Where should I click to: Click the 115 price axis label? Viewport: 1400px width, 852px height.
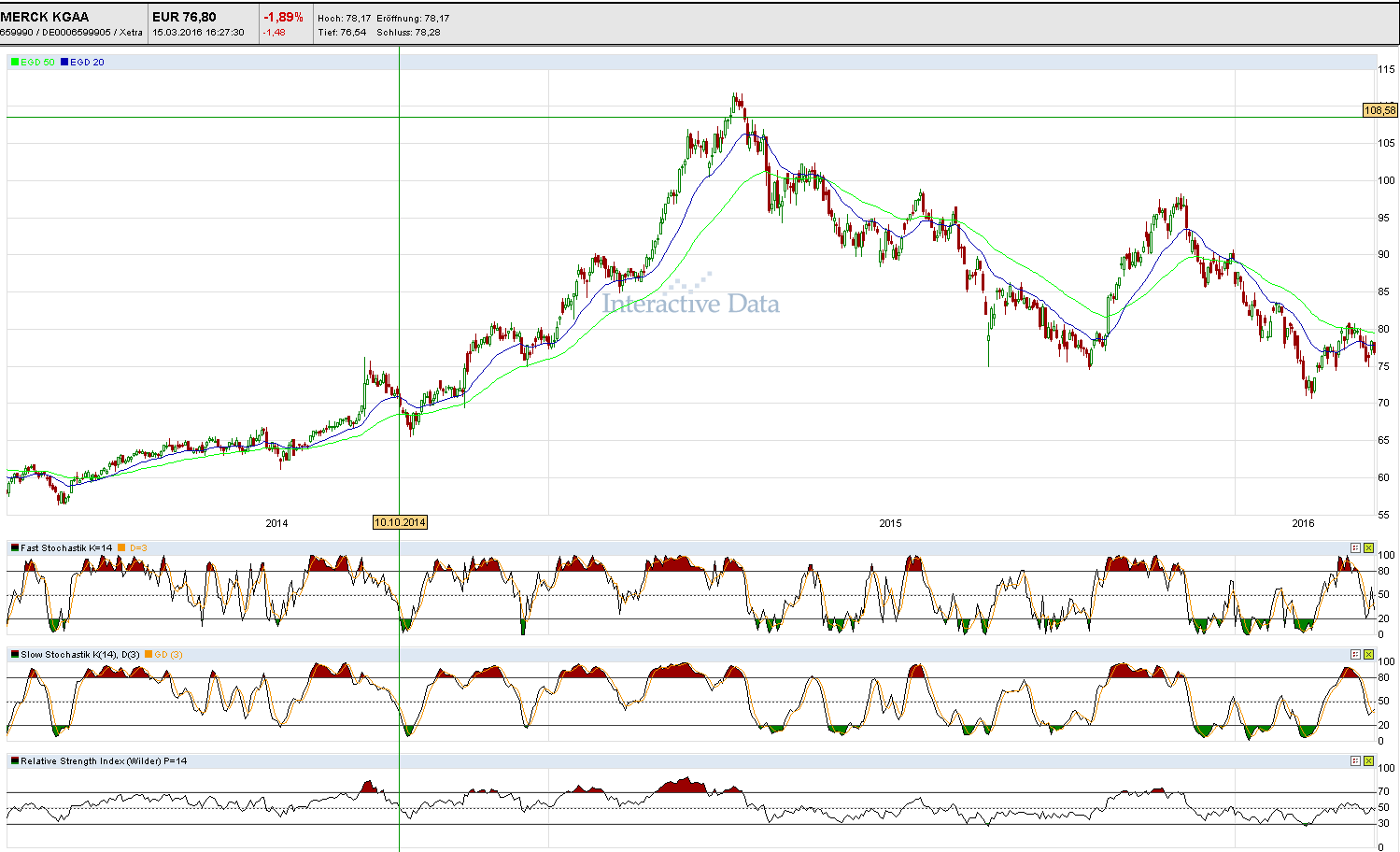pos(1387,69)
